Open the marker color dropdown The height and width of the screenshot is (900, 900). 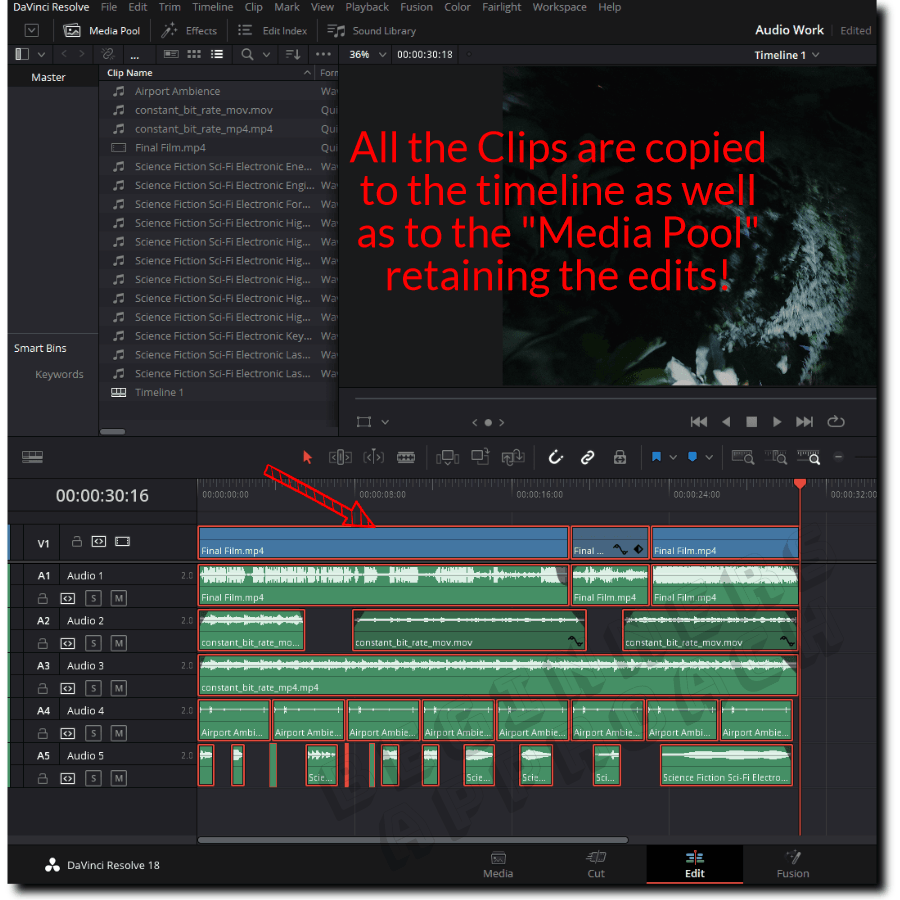[708, 456]
